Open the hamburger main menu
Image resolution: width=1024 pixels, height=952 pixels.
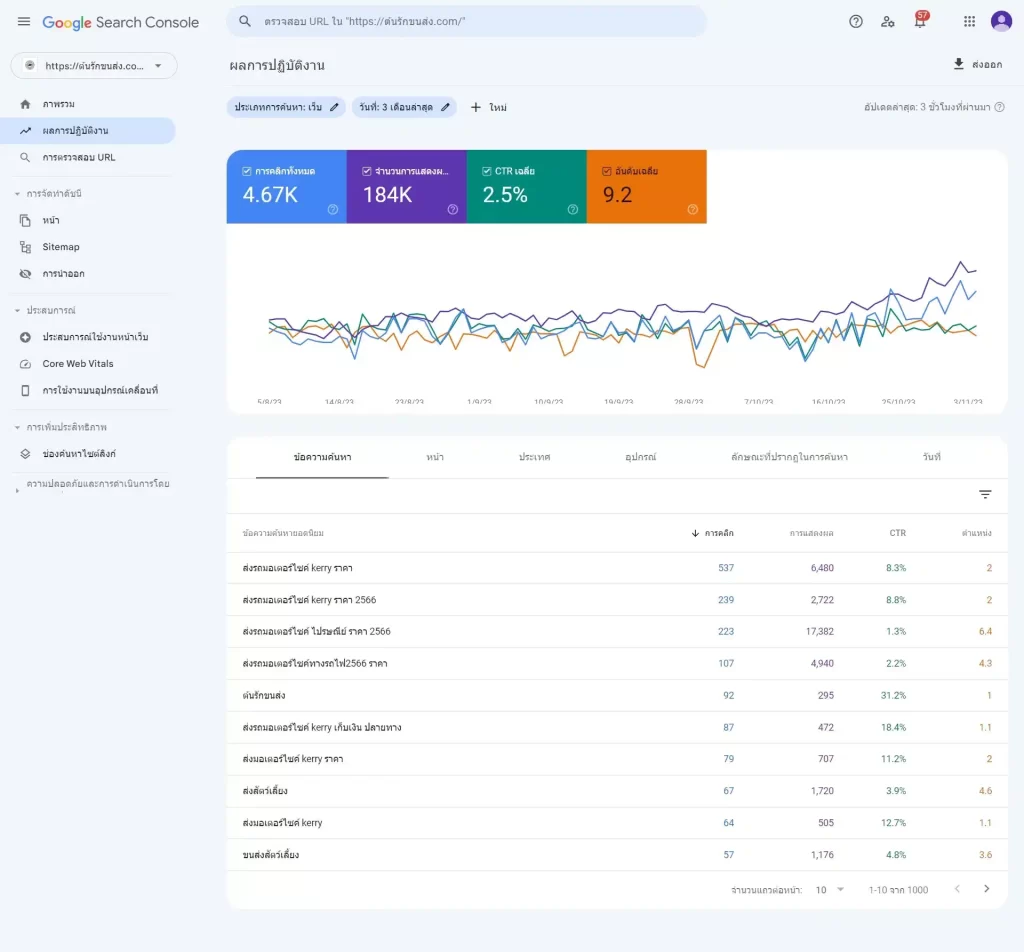coord(24,22)
